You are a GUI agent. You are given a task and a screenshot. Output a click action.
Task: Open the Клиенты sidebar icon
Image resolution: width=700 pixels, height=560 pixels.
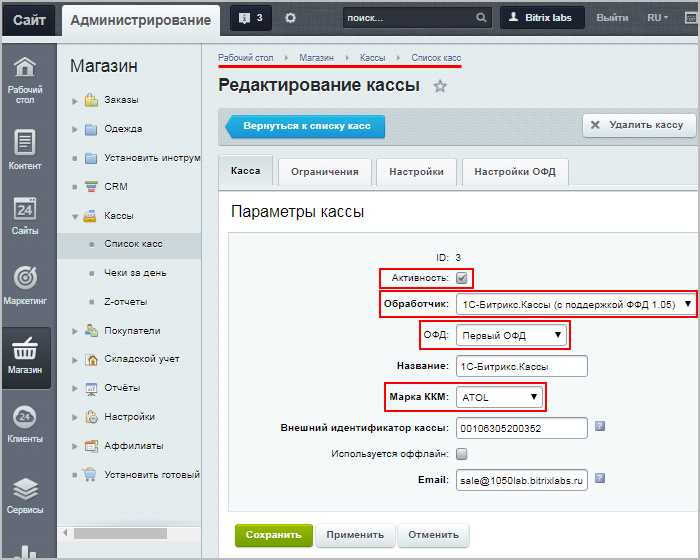pos(25,417)
